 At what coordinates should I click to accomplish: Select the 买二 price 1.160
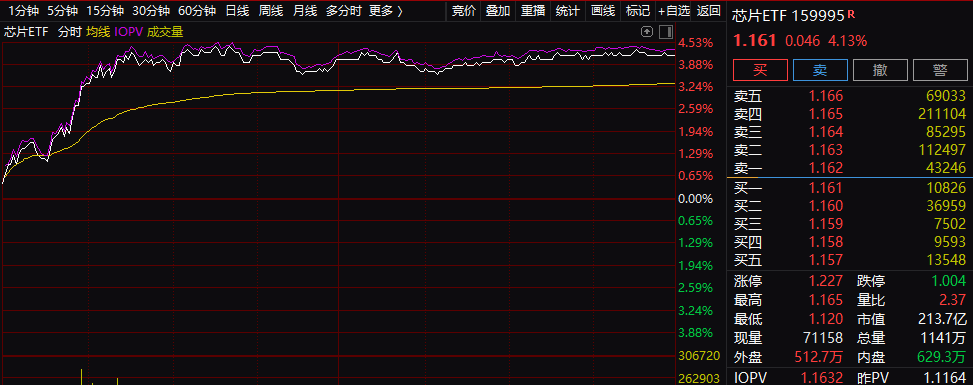826,206
